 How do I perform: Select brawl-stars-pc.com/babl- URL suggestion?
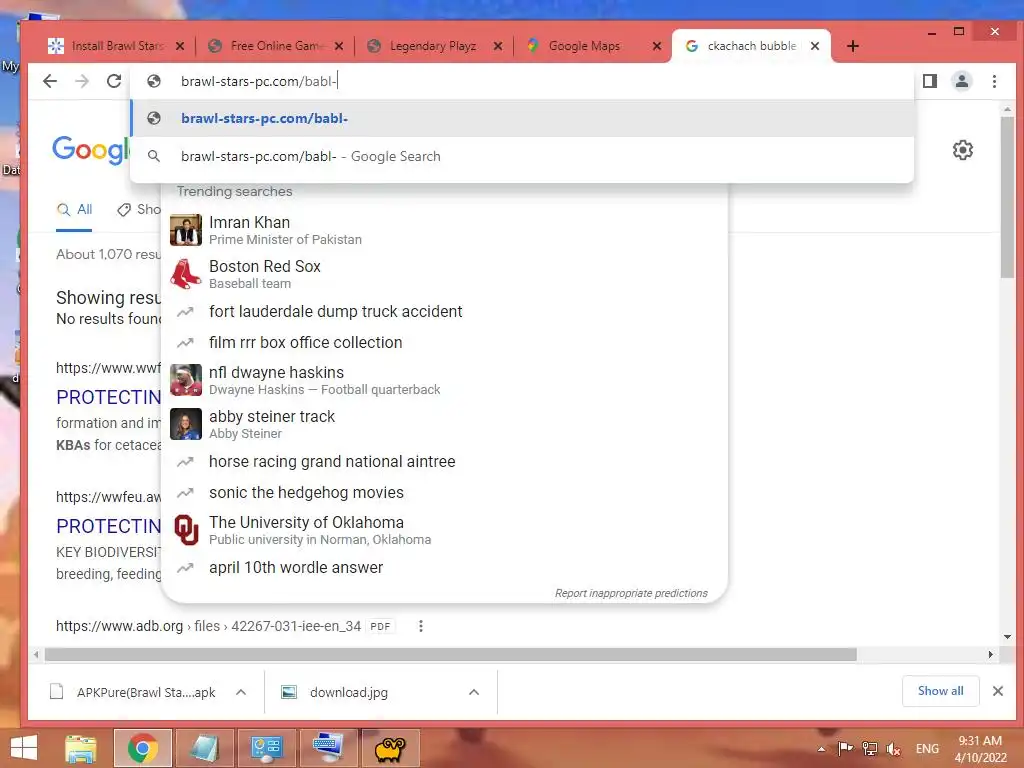522,118
